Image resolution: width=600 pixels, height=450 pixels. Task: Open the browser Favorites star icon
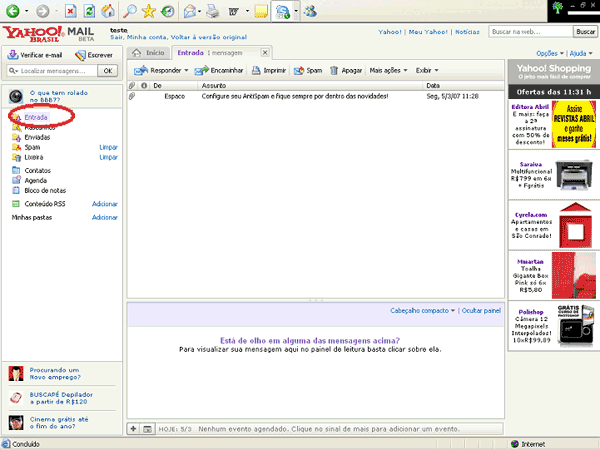pyautogui.click(x=148, y=11)
